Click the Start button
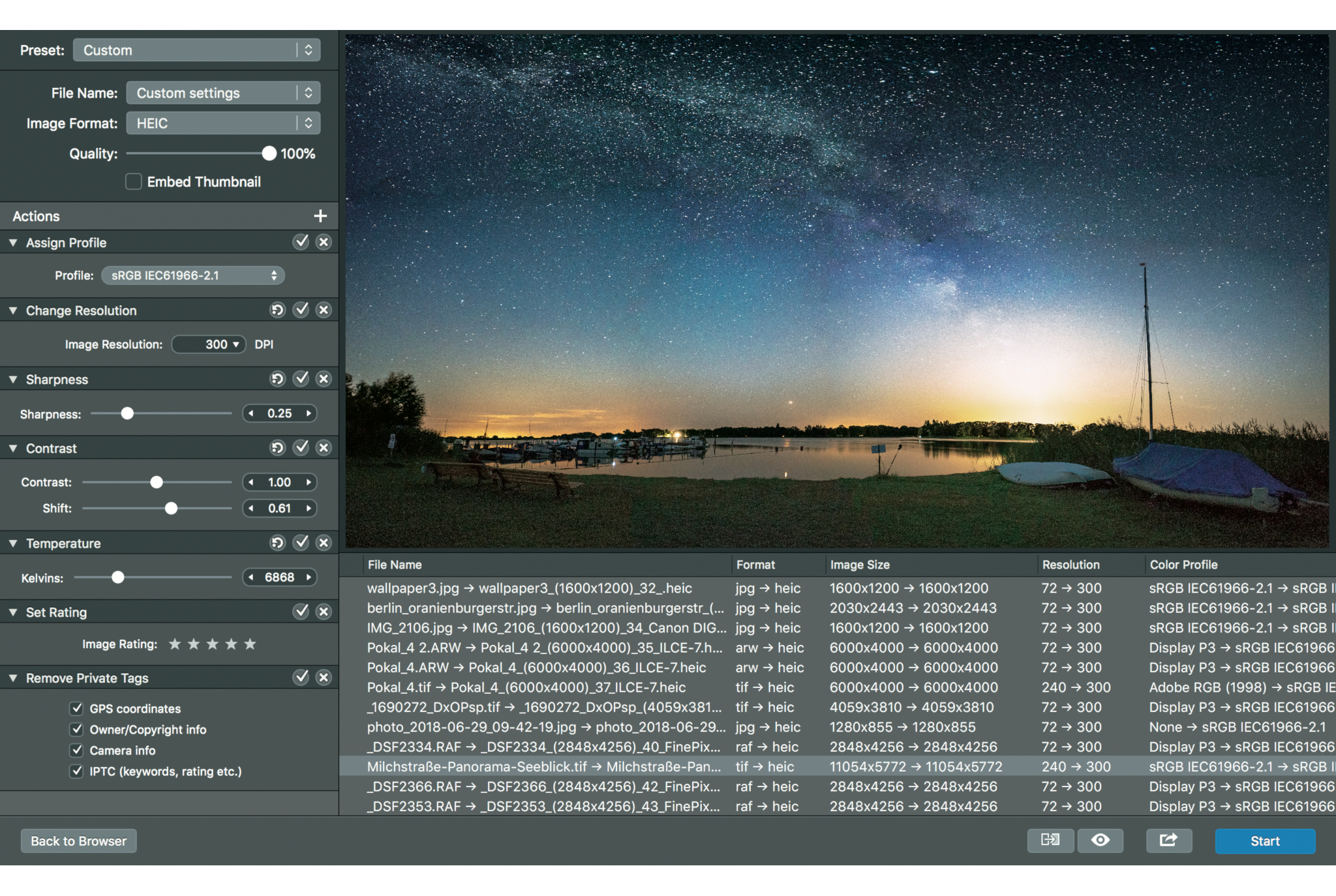This screenshot has height=896, width=1336. (x=1264, y=841)
